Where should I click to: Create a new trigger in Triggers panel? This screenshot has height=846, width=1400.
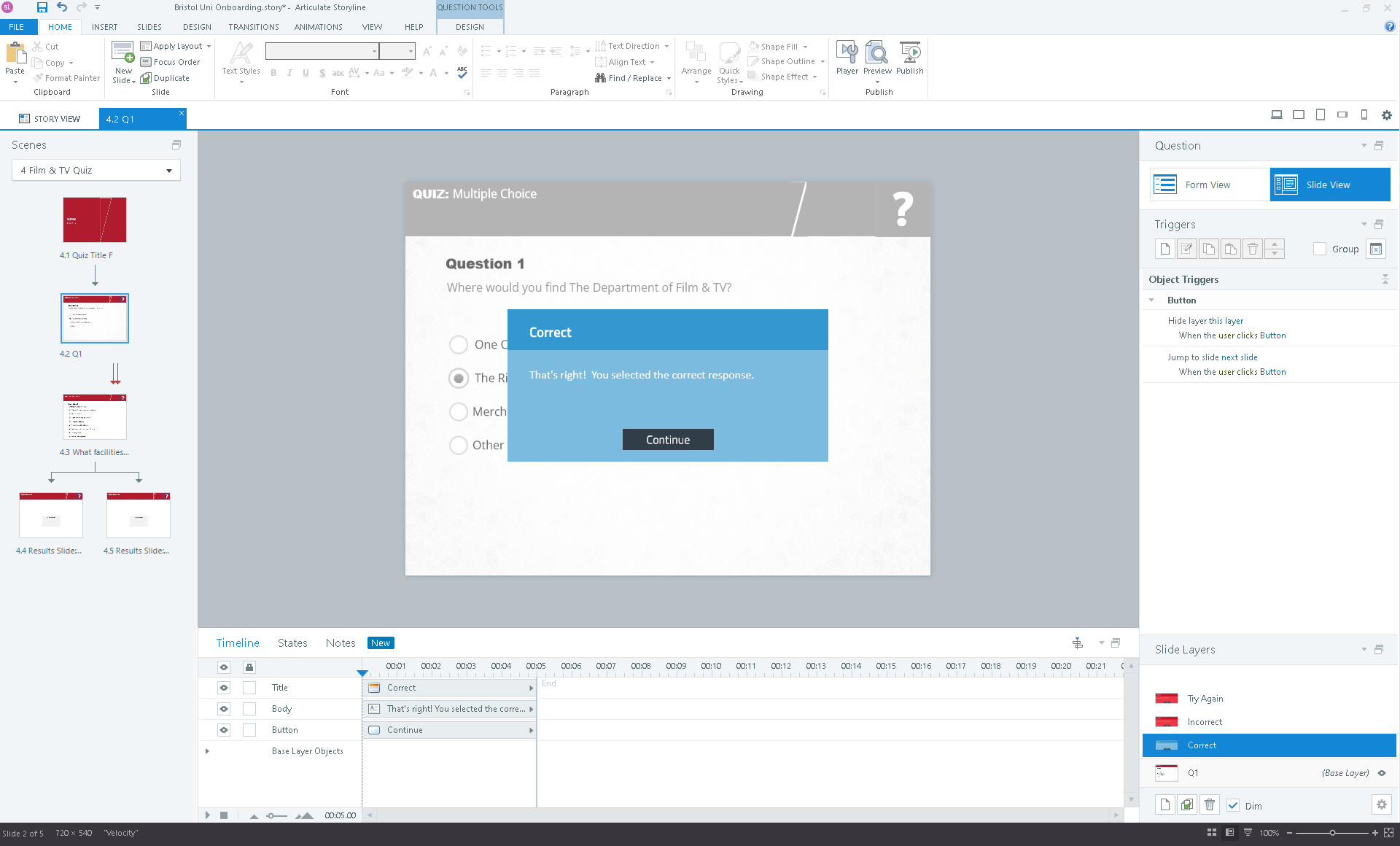(x=1164, y=249)
